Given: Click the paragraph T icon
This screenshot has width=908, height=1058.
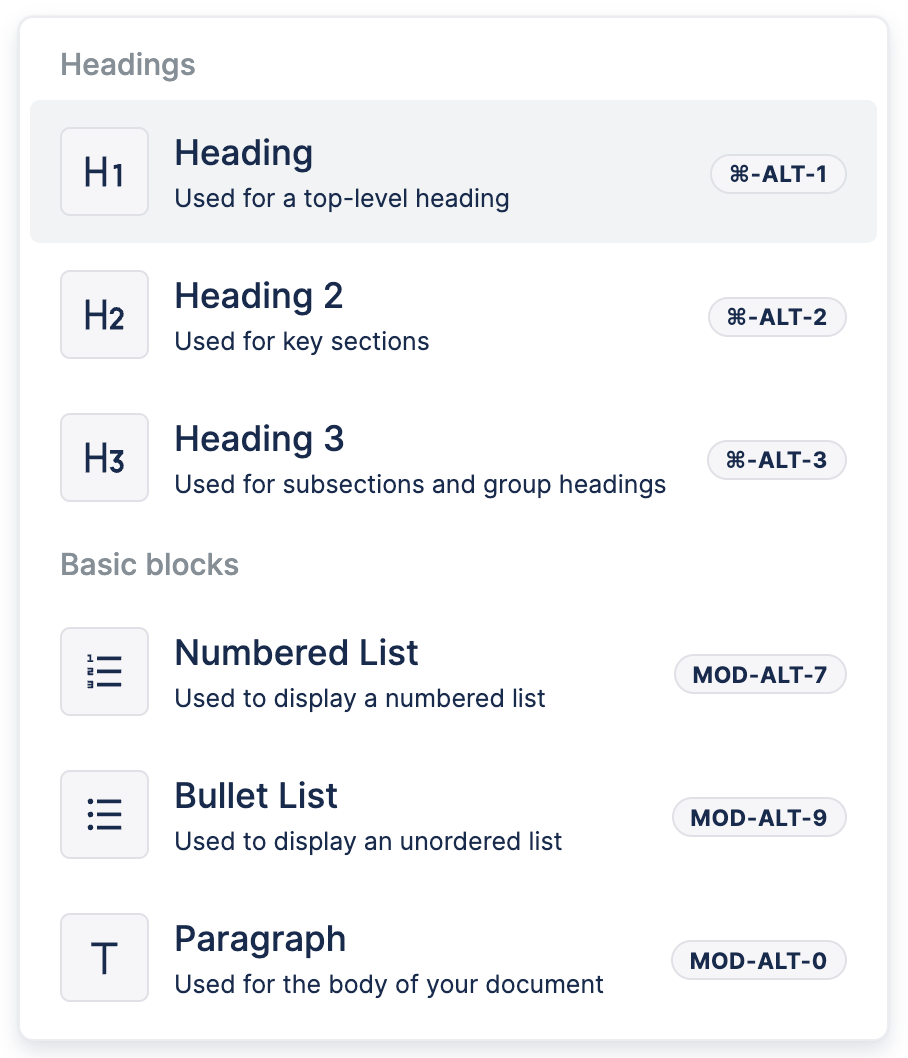Looking at the screenshot, I should pos(104,958).
